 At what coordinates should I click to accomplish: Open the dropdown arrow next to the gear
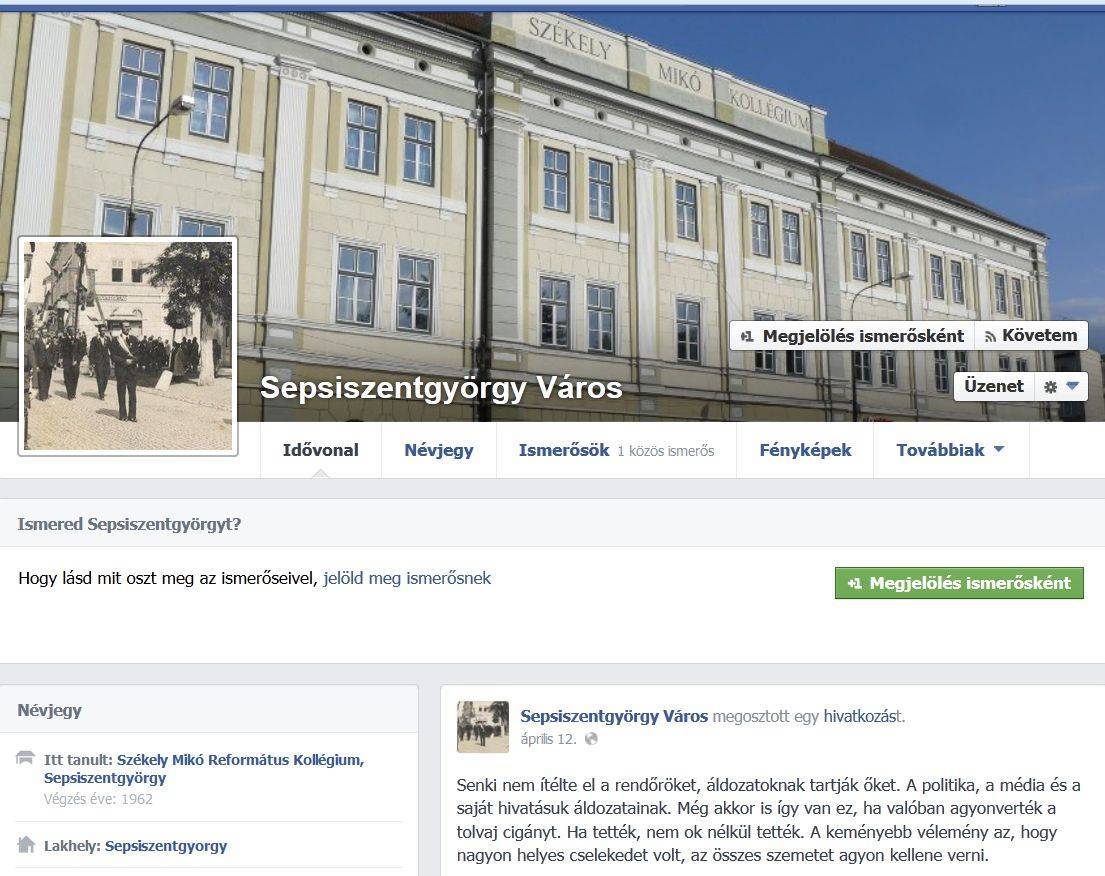point(1073,386)
